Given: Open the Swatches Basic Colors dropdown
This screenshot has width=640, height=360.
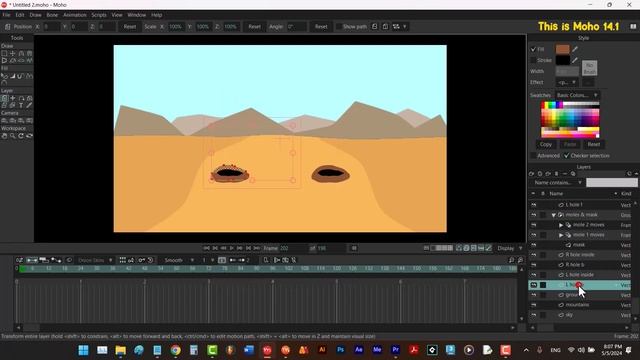Looking at the screenshot, I should (x=578, y=95).
